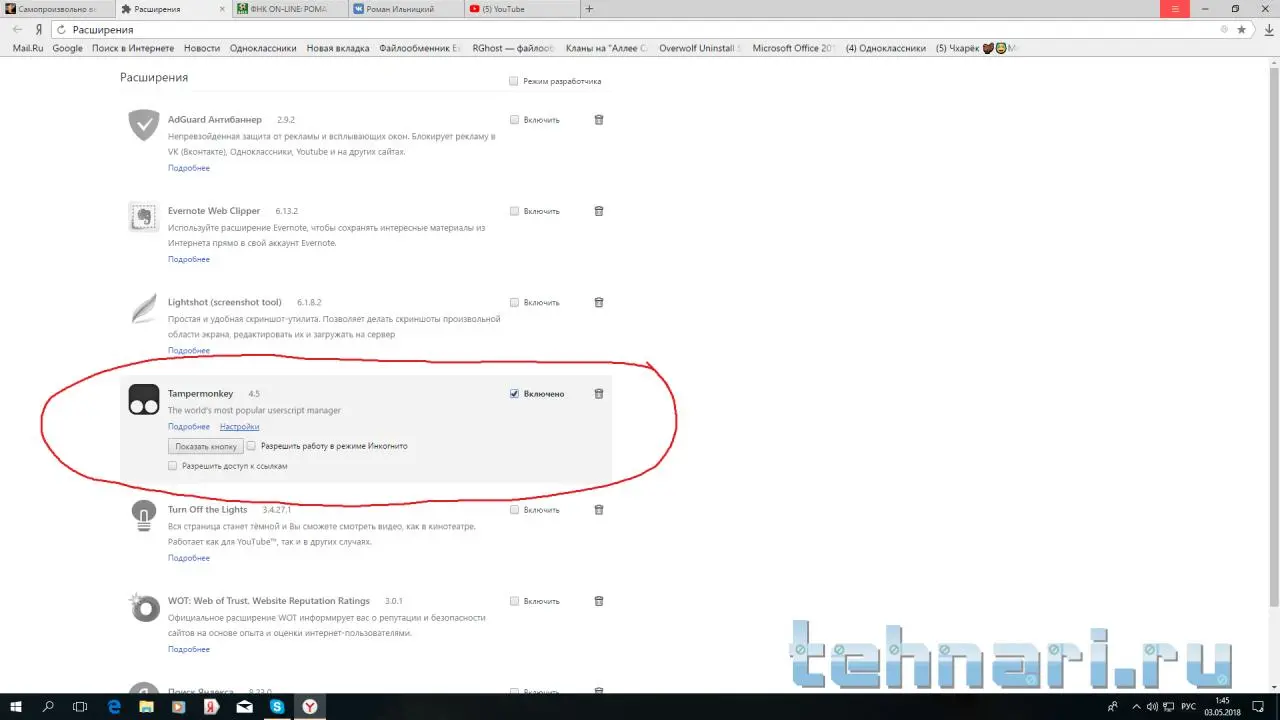Select the 'Расширения' tab
The image size is (1280, 720).
[x=172, y=9]
